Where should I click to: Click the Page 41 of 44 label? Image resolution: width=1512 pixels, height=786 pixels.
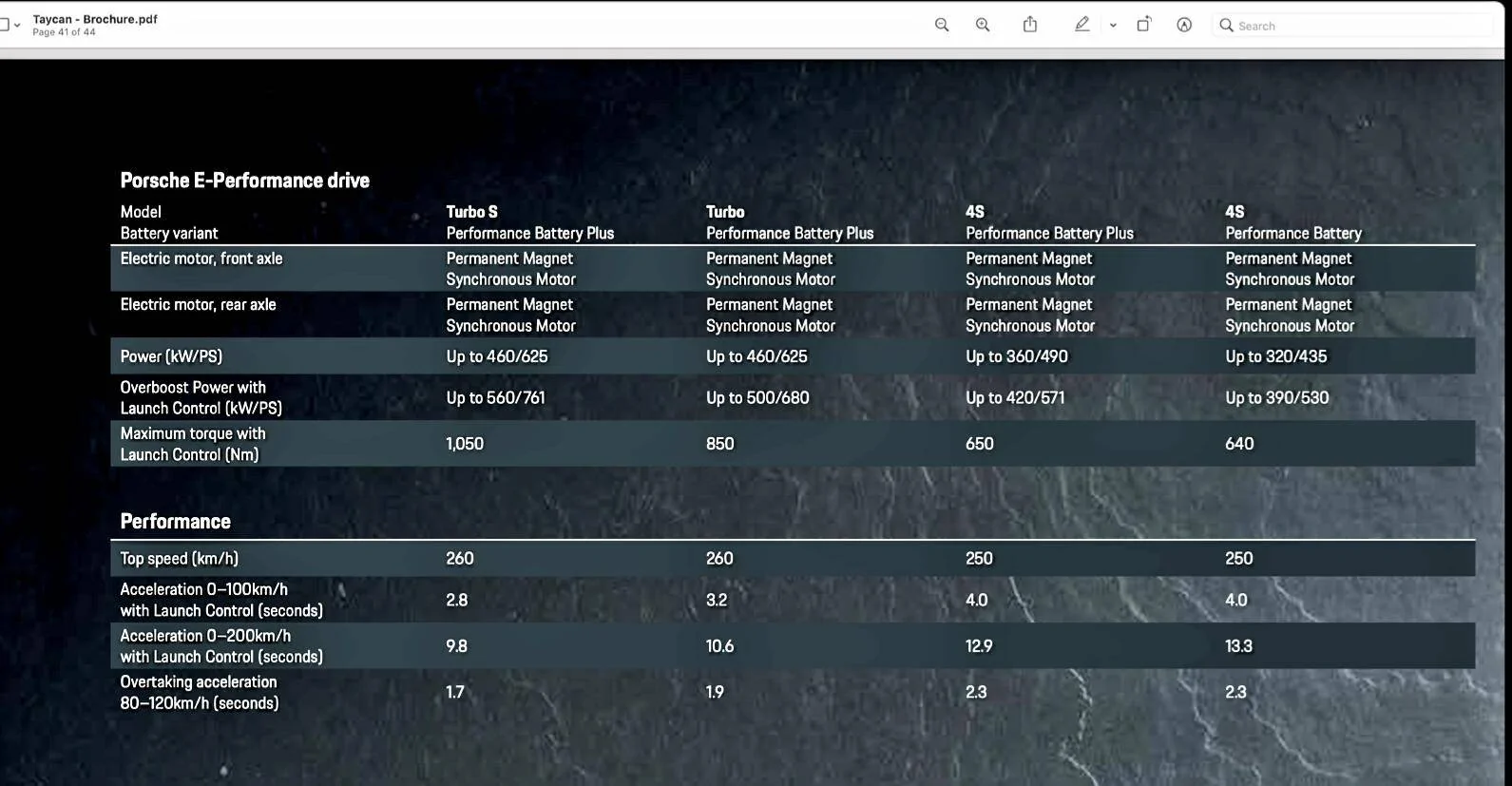64,32
